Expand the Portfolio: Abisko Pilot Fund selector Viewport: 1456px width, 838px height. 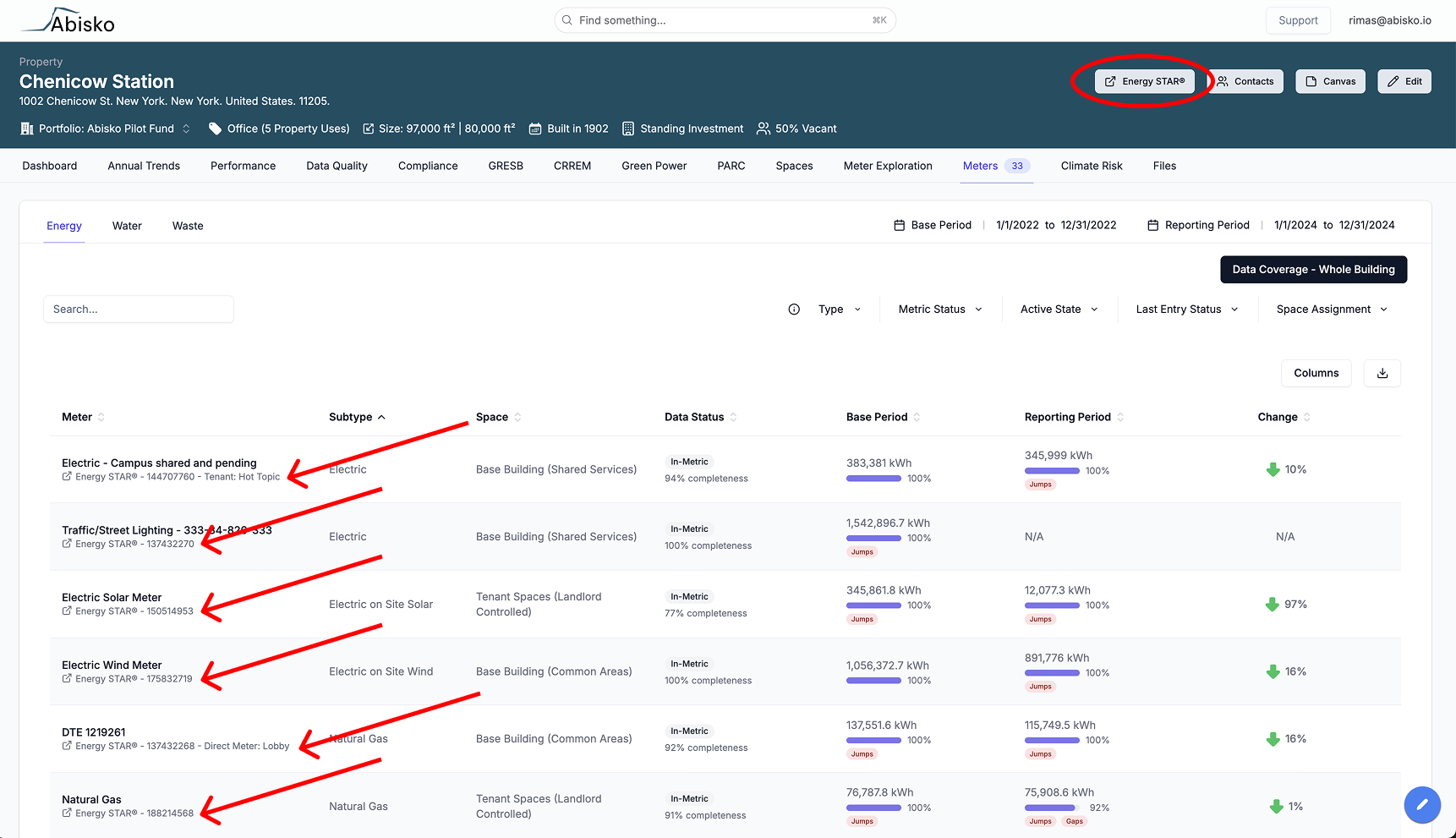coord(186,129)
